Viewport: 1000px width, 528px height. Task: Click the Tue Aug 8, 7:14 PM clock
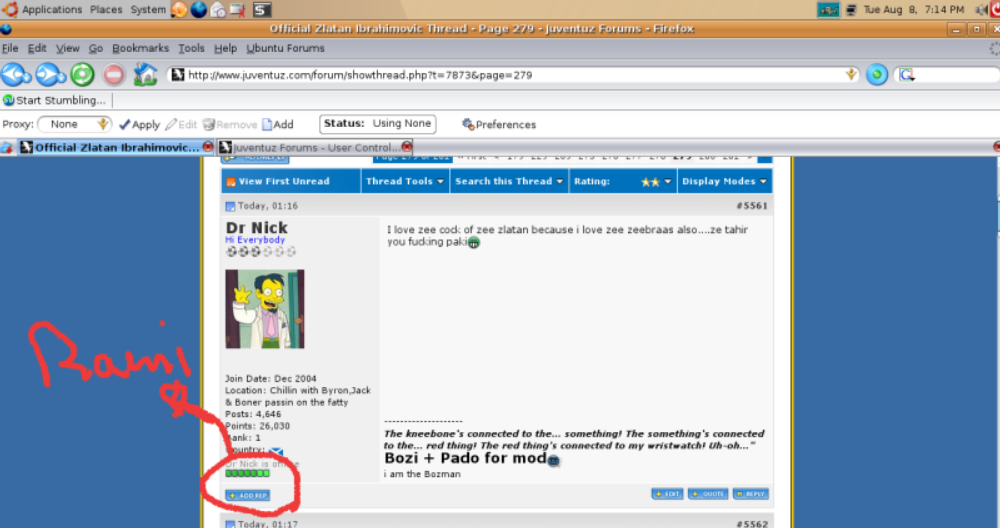(x=913, y=10)
